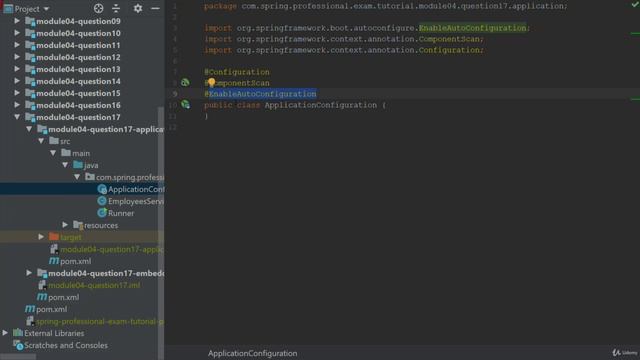Click the intention lightbulb icon
This screenshot has width=640, height=360.
[x=211, y=82]
